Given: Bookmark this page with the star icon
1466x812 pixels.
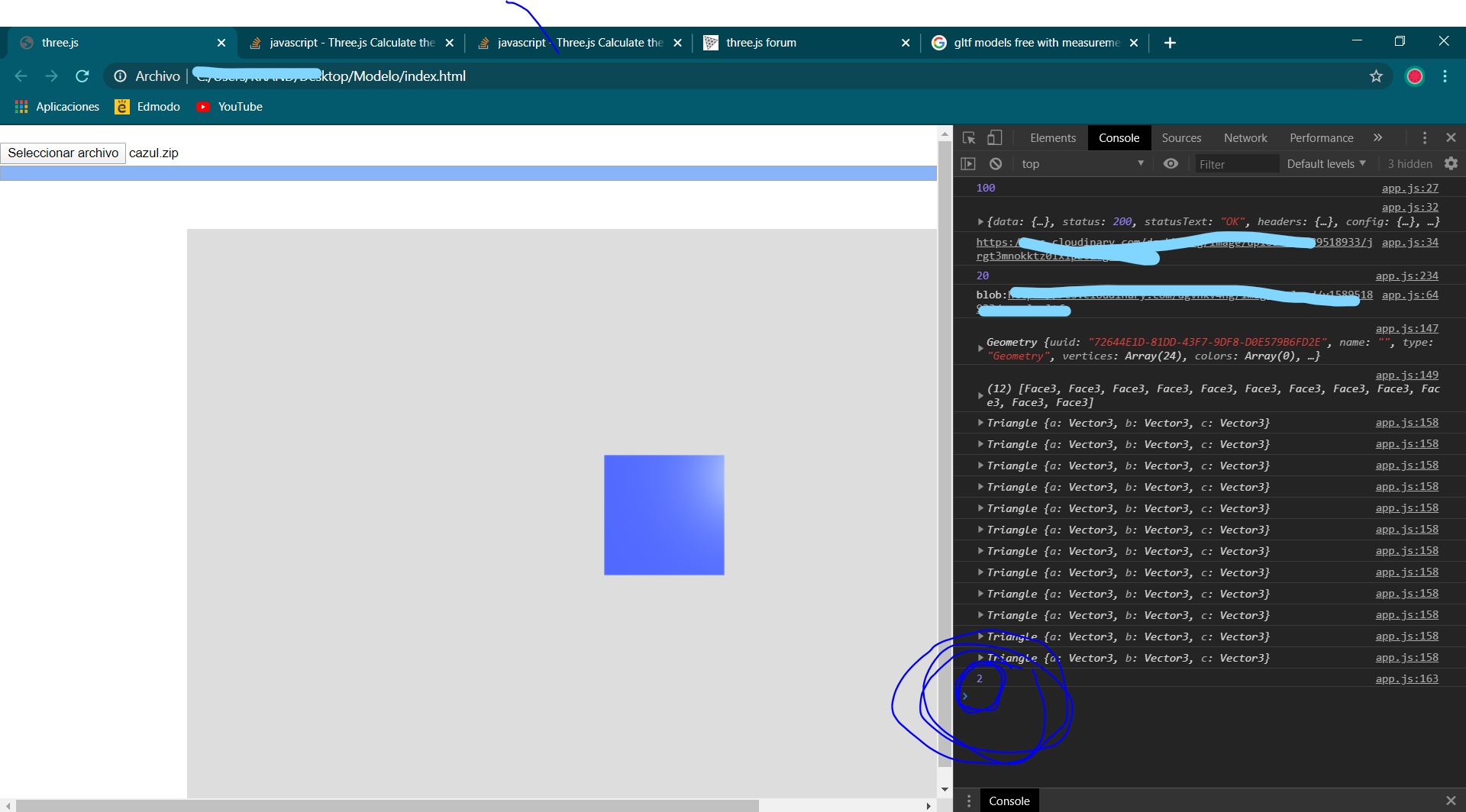Looking at the screenshot, I should pos(1376,76).
